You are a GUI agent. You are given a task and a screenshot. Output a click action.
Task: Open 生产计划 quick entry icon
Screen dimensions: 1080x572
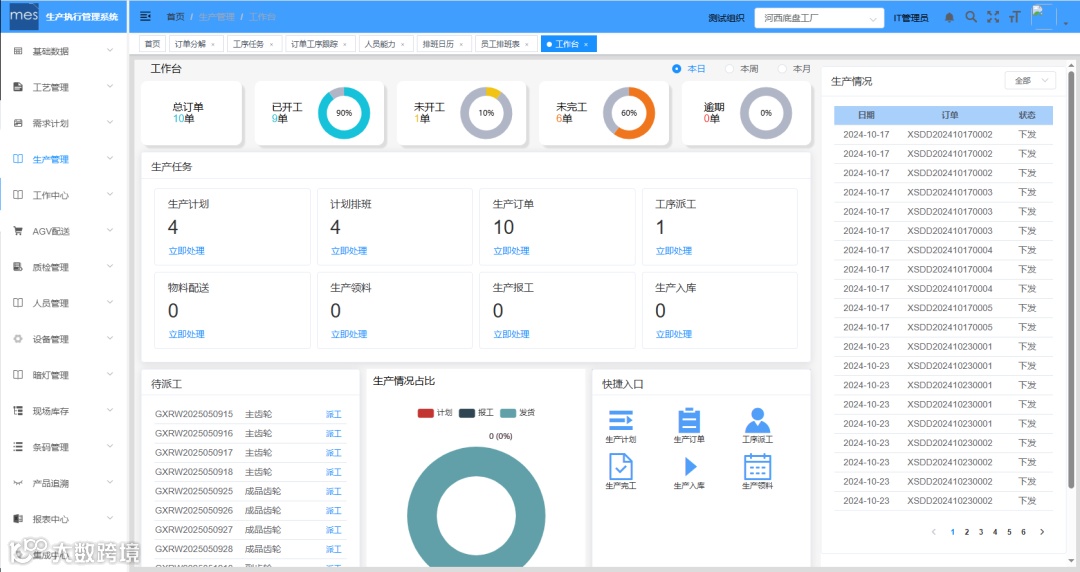(621, 420)
